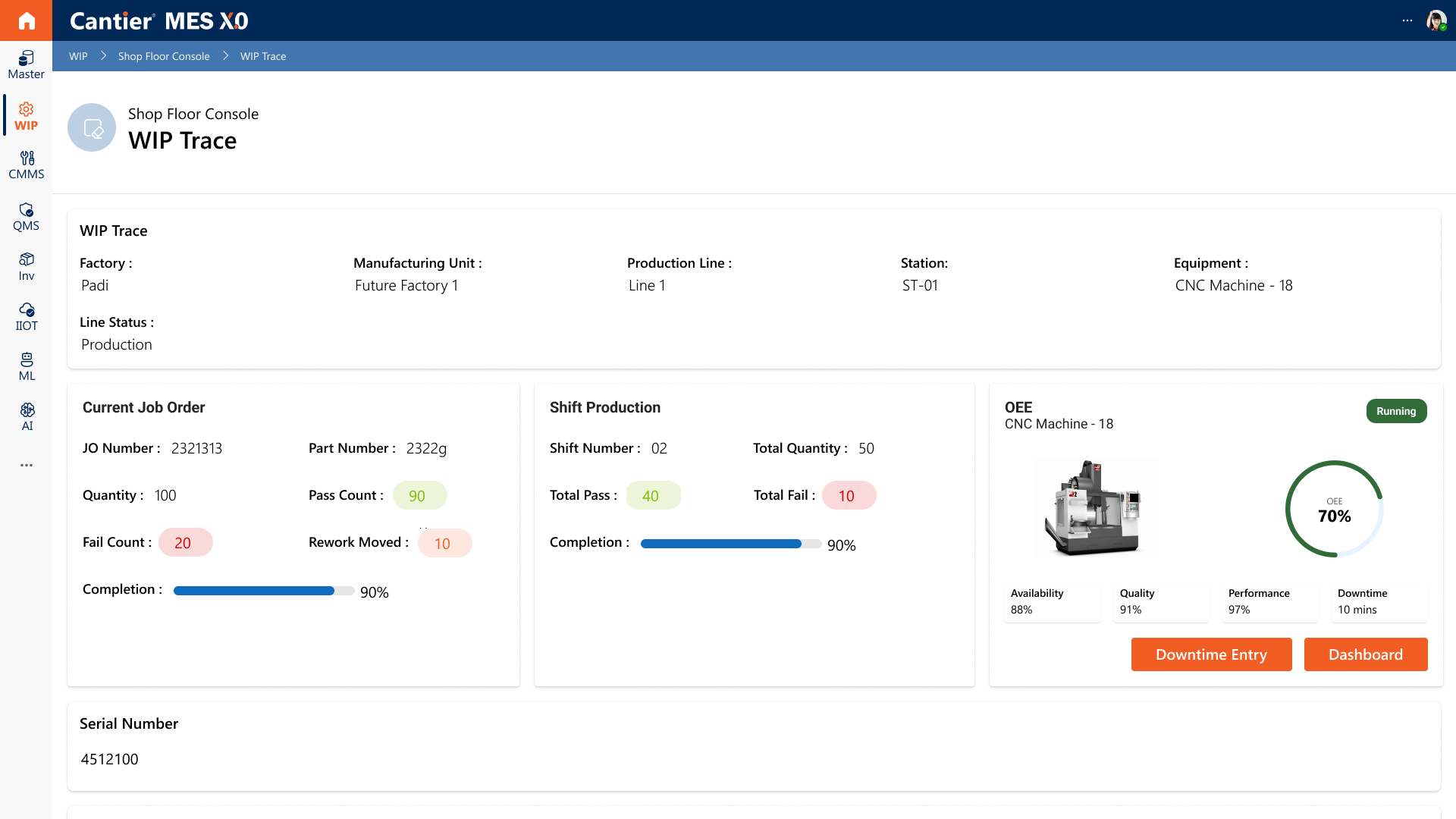This screenshot has height=819, width=1456.
Task: Select serial number 4512100
Action: pos(109,759)
